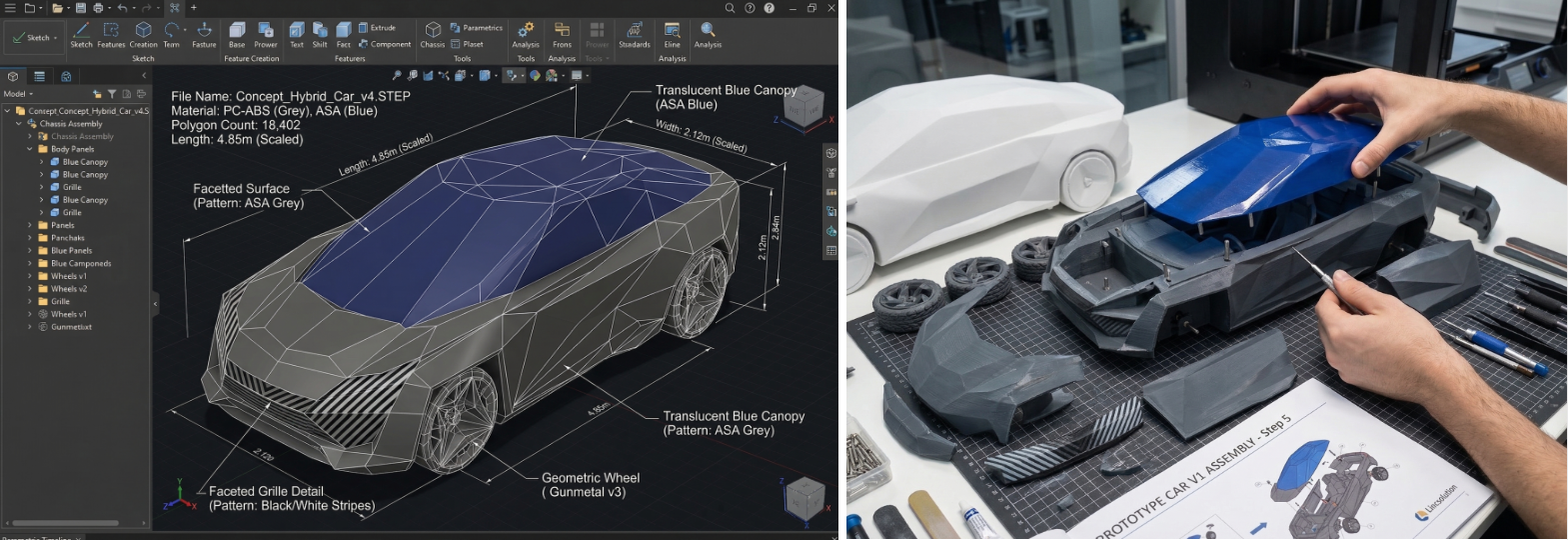
Task: Click the filter funnel icon in model panel
Action: (112, 94)
